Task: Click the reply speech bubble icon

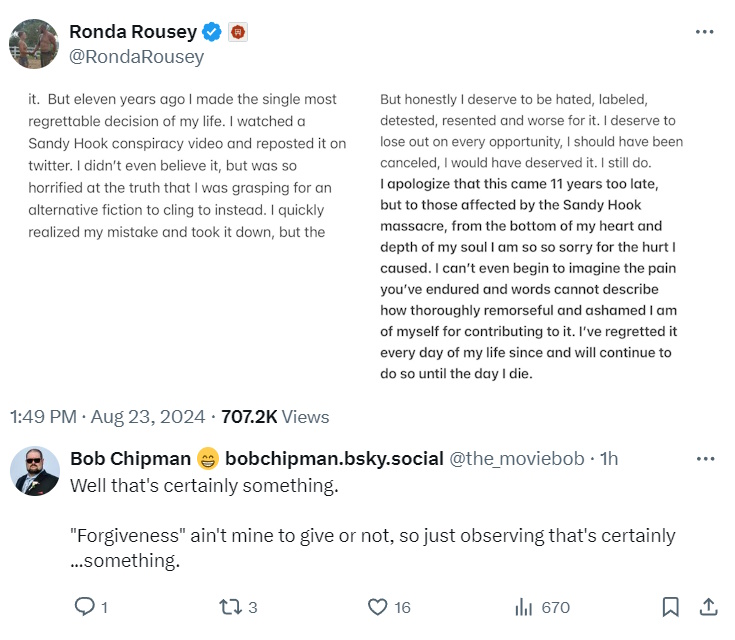Action: pyautogui.click(x=85, y=607)
